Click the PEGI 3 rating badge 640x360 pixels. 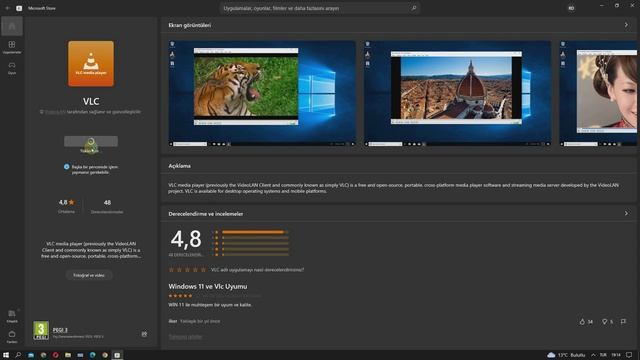41,331
